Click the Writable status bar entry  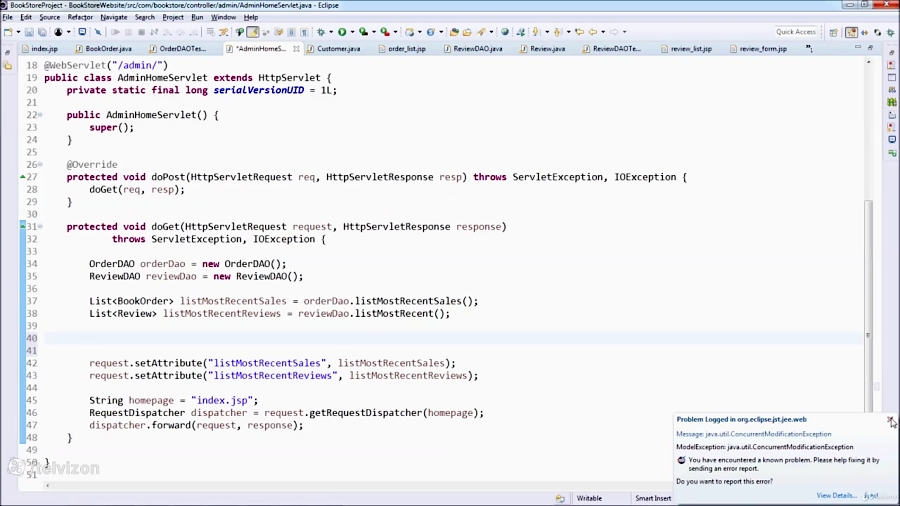[589, 498]
